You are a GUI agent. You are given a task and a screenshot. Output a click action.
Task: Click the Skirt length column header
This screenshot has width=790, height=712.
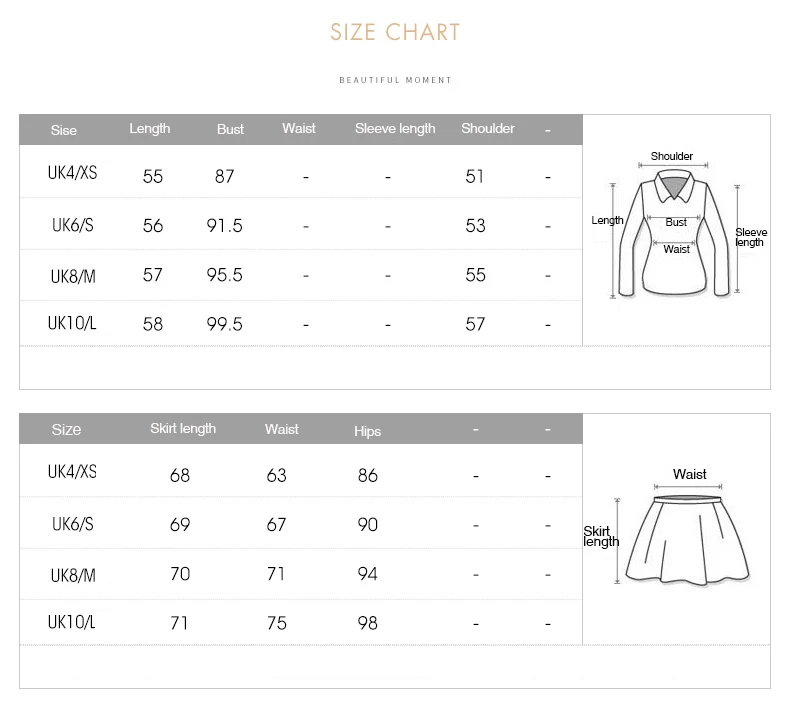183,428
